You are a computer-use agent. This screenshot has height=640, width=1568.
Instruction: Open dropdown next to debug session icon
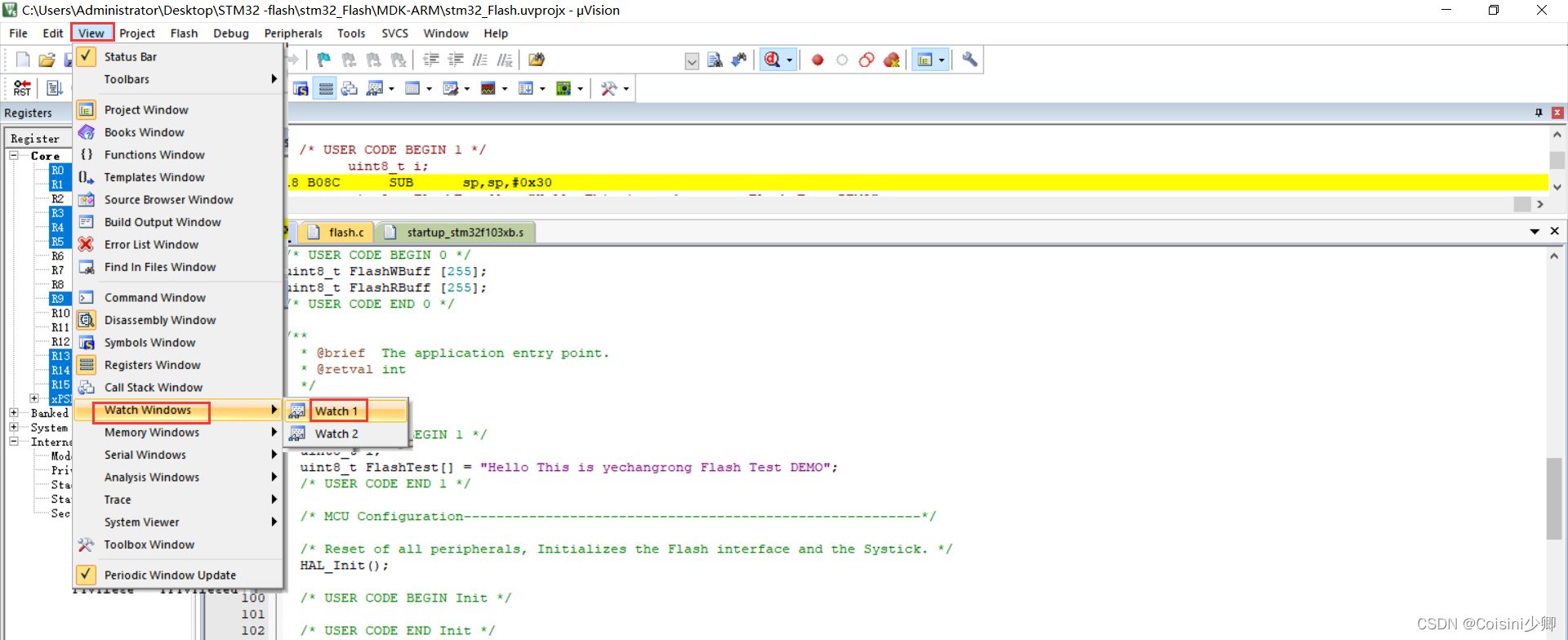coord(789,60)
